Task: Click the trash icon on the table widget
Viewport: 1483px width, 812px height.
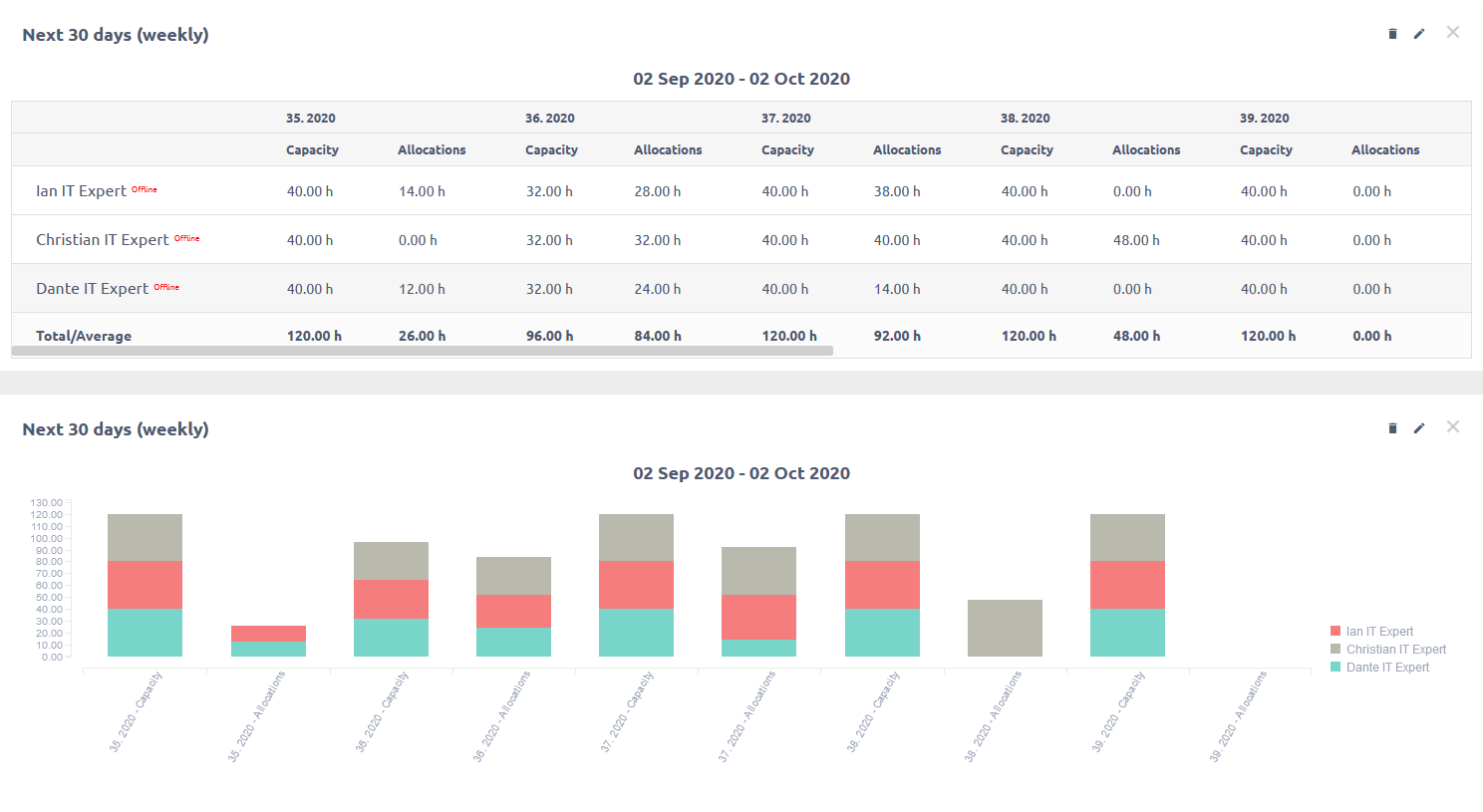Action: (1392, 34)
